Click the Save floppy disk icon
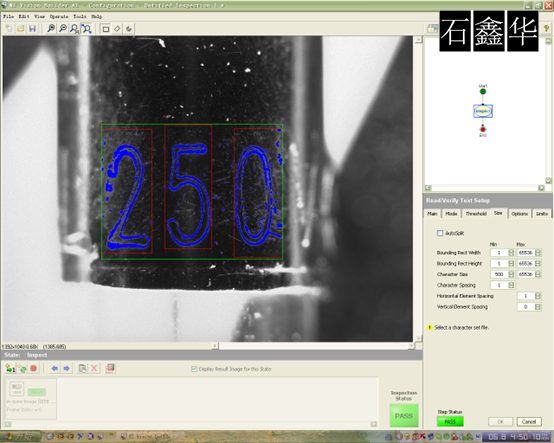The height and width of the screenshot is (443, 554). click(33, 28)
